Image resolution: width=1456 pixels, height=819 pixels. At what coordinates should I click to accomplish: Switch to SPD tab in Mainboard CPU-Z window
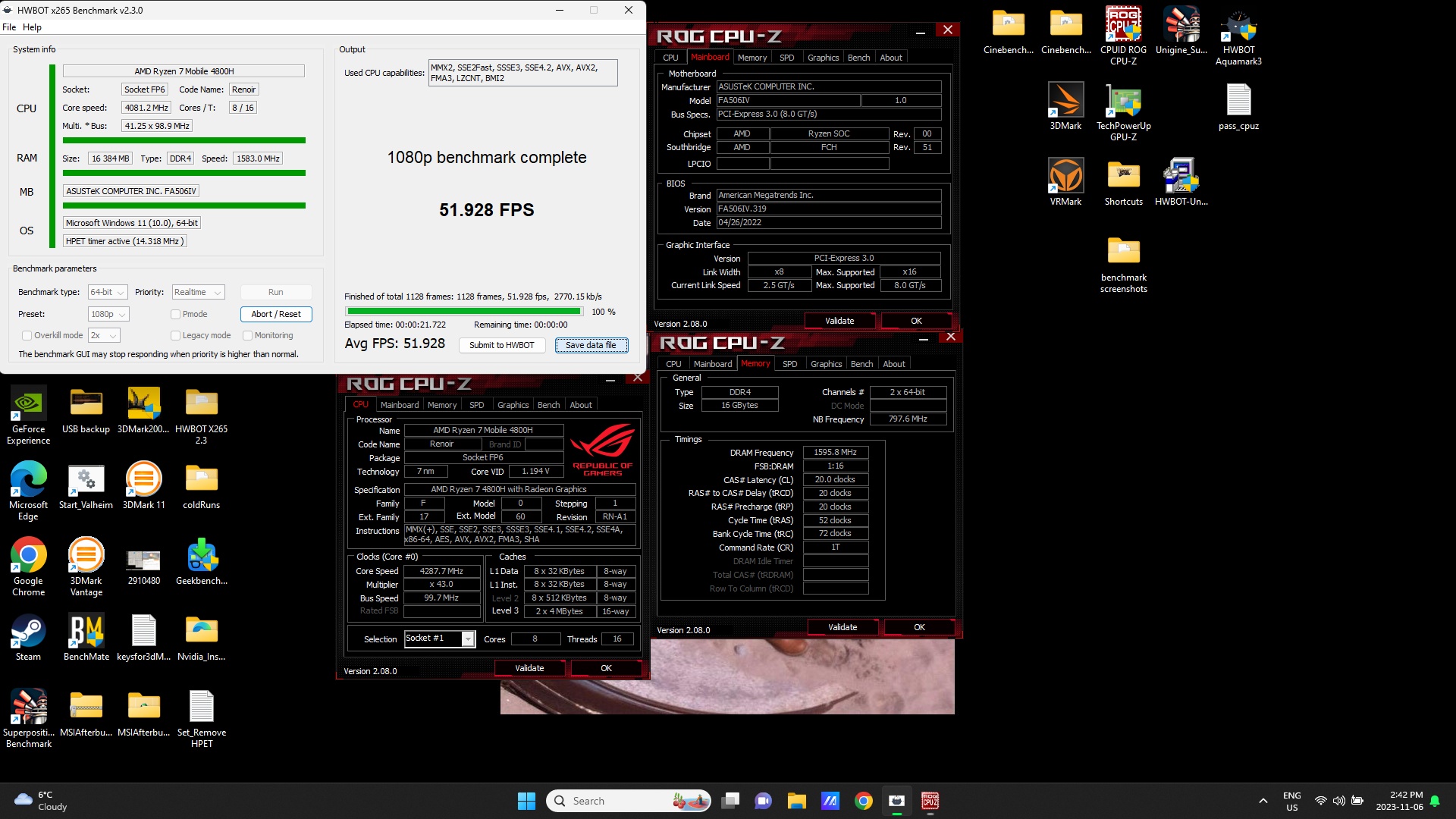(x=786, y=58)
